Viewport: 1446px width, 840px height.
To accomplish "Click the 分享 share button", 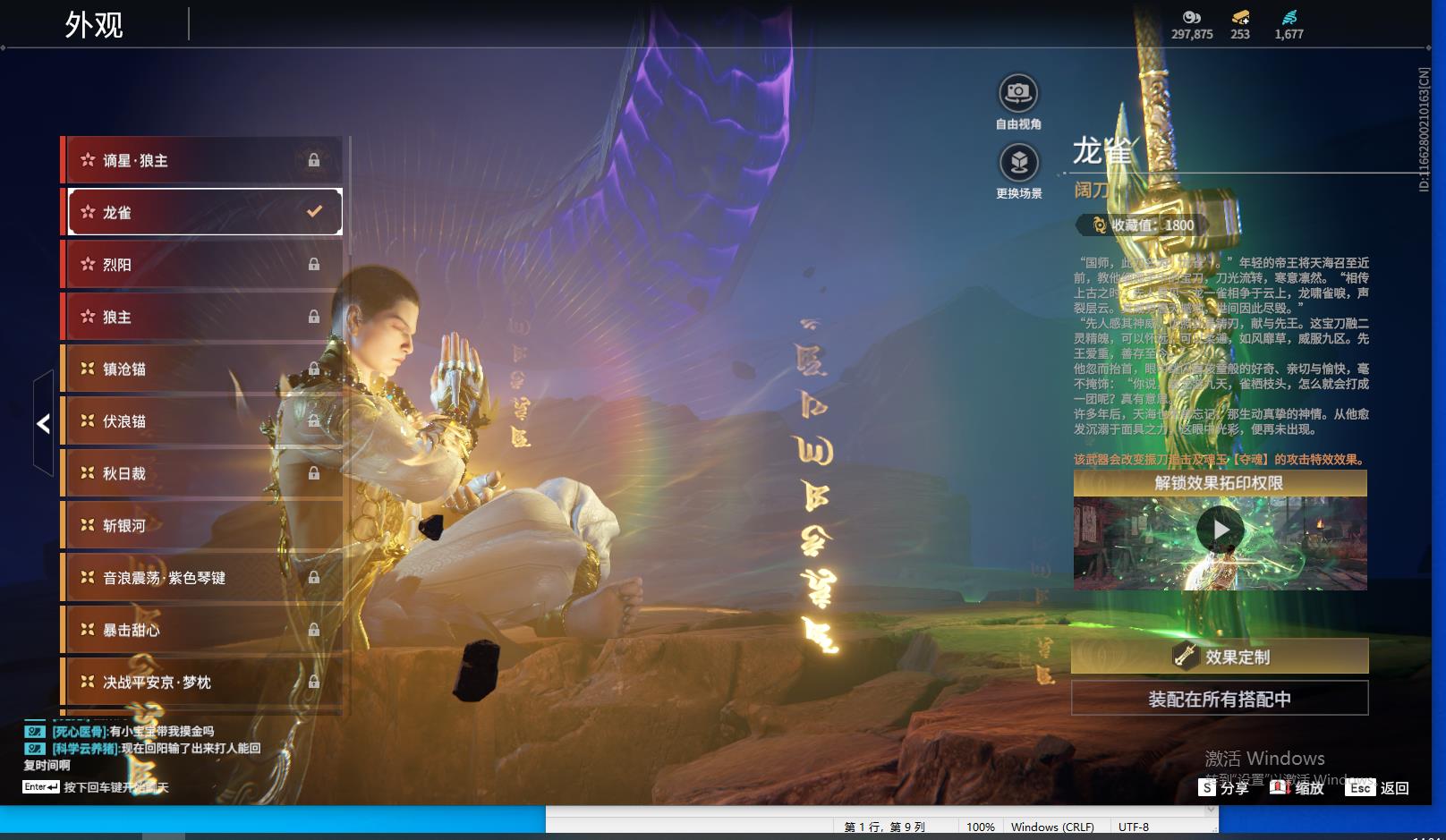I will 1224,787.
